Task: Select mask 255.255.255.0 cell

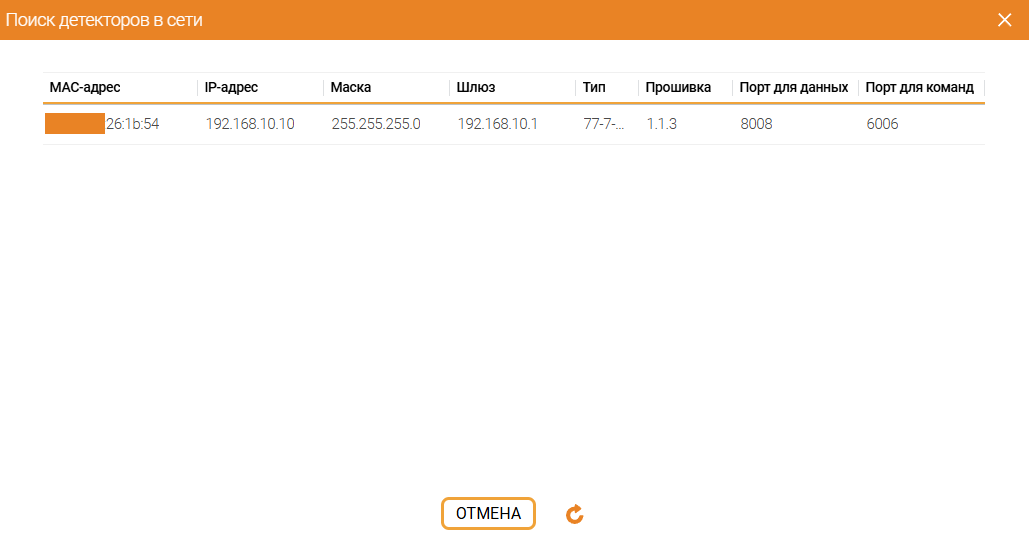Action: 376,124
